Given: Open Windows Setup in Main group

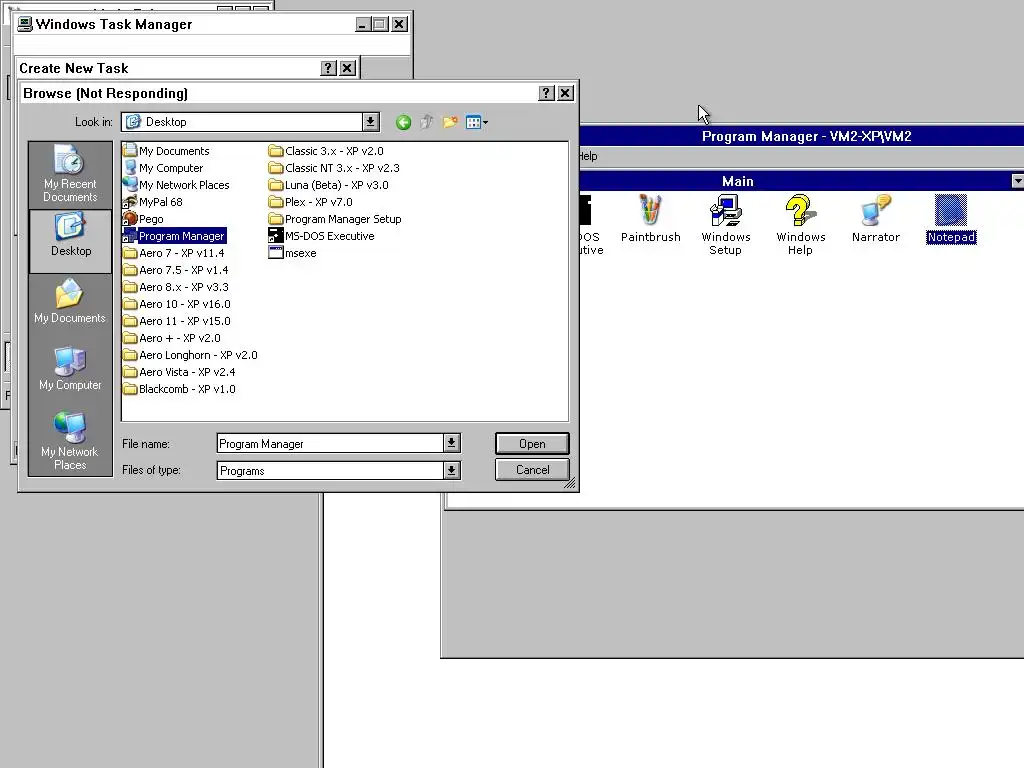Looking at the screenshot, I should click(x=726, y=225).
